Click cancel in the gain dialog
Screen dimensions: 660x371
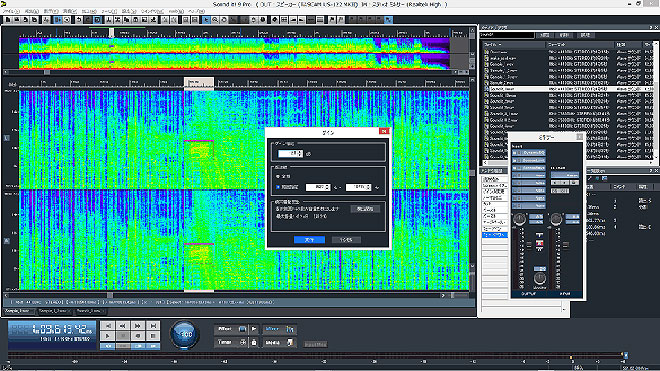(346, 240)
